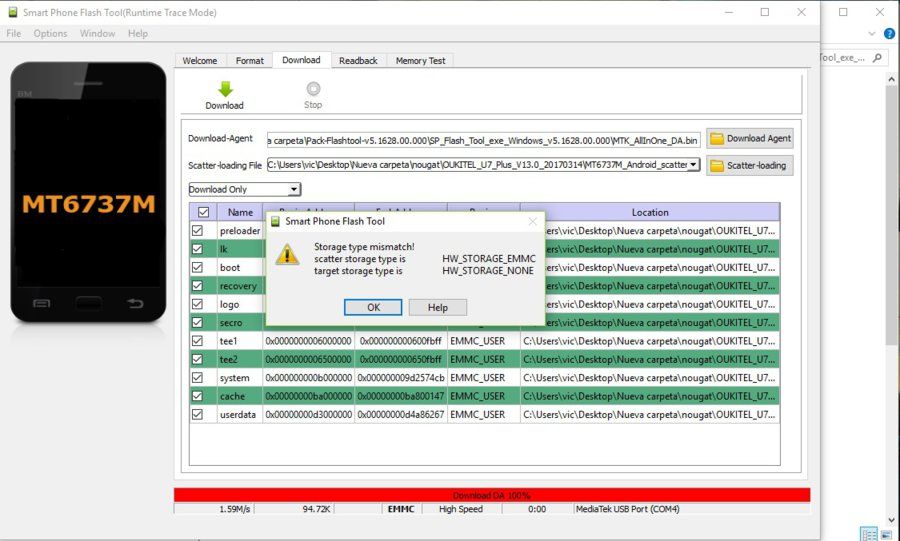This screenshot has height=541, width=900.
Task: Click the green Download arrow icon
Action: 226,89
